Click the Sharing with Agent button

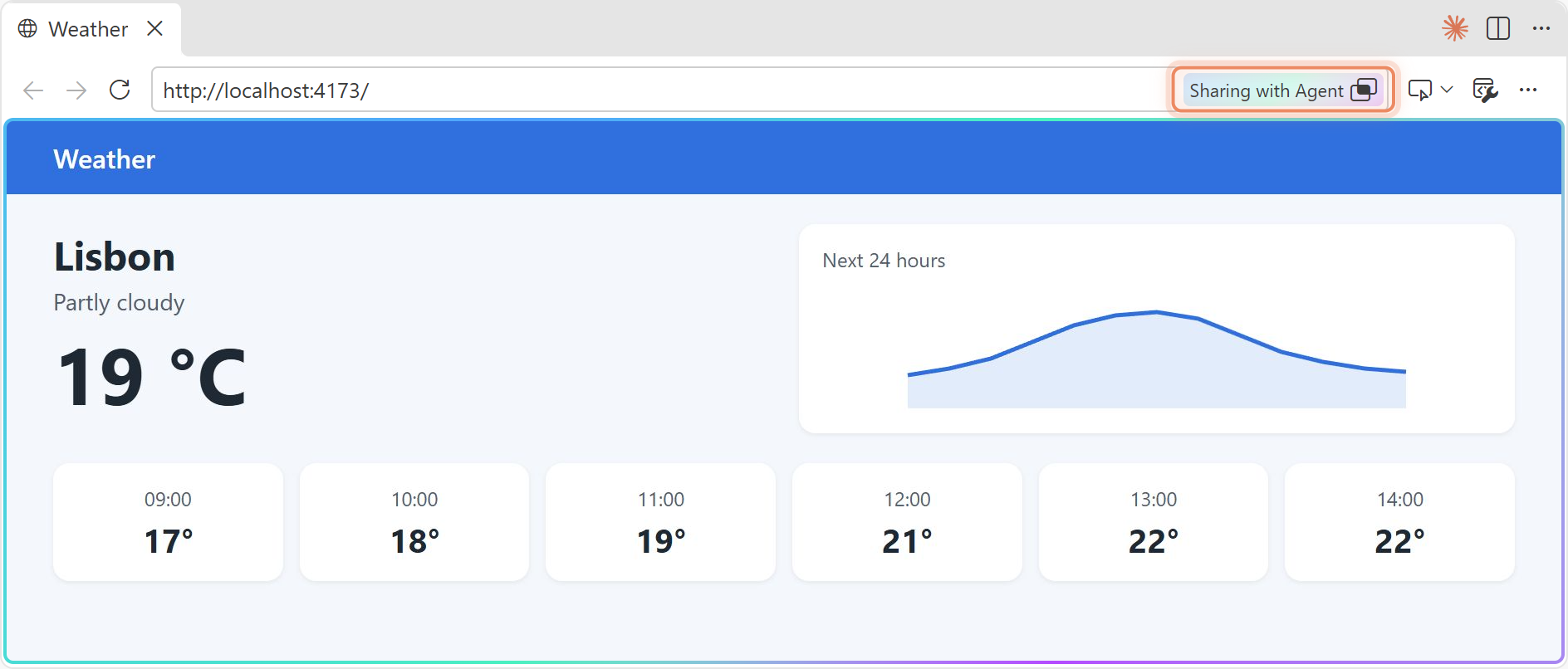(x=1282, y=90)
